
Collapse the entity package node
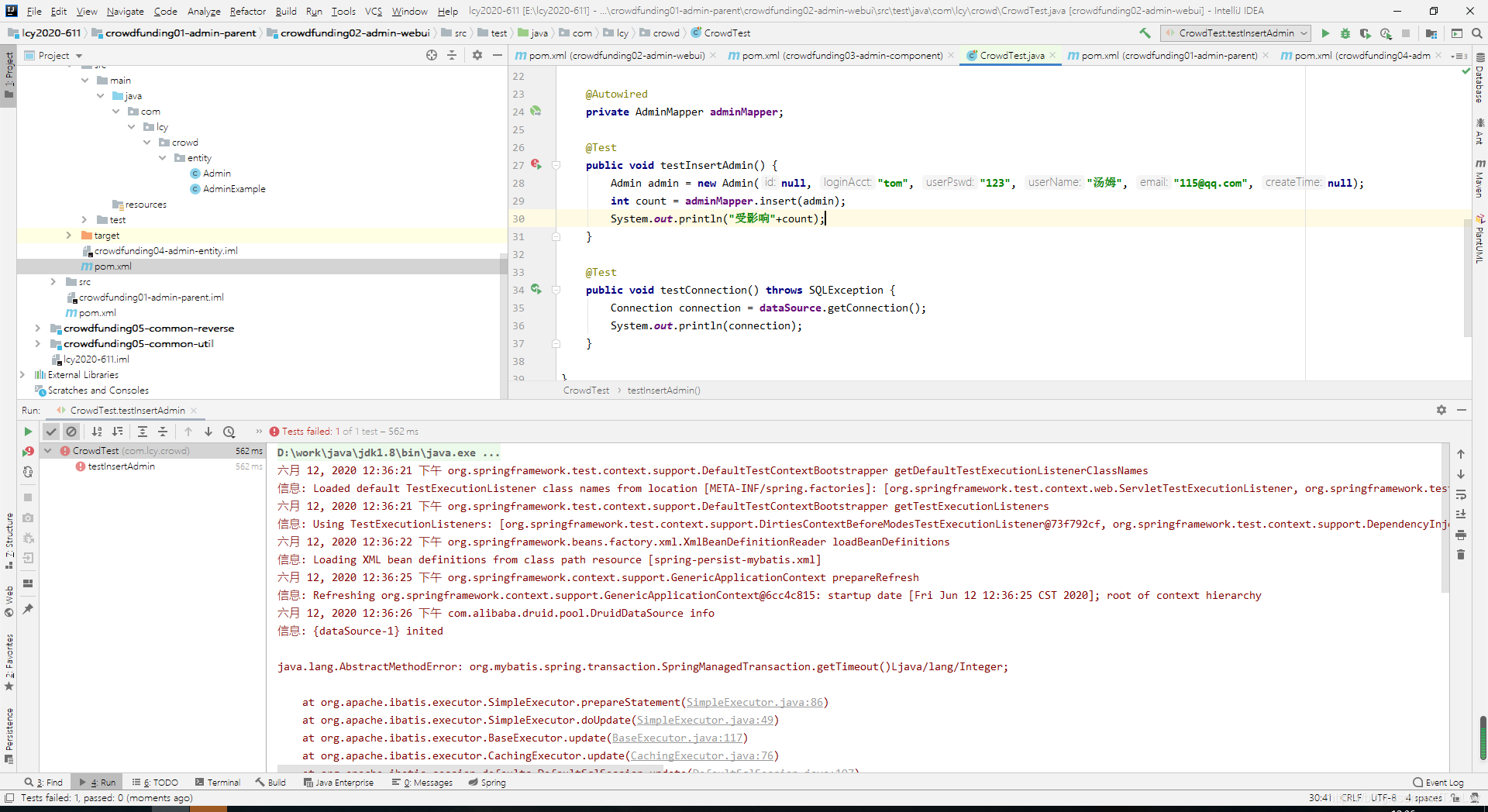162,158
